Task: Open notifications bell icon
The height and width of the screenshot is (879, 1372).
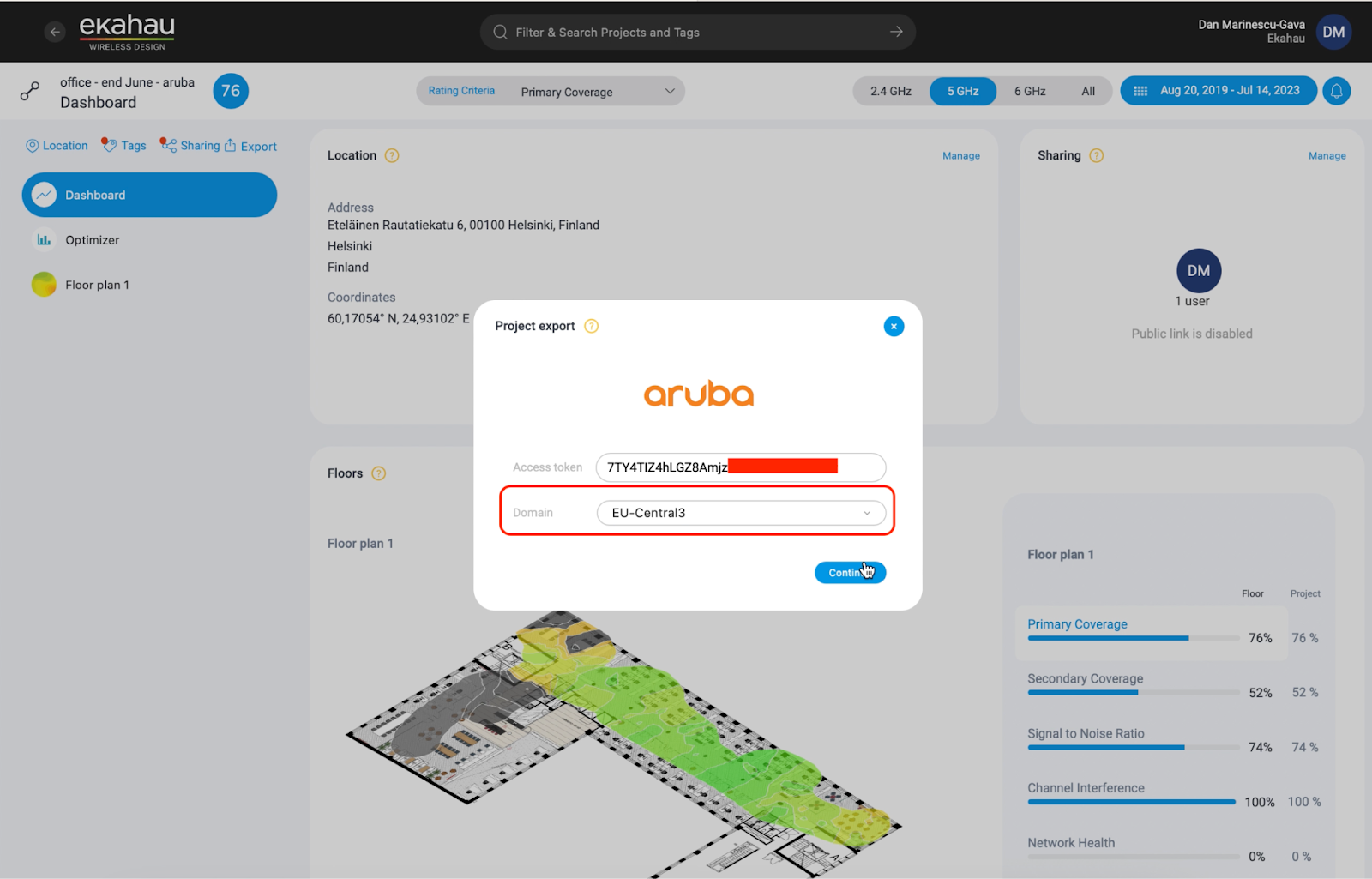Action: coord(1336,91)
